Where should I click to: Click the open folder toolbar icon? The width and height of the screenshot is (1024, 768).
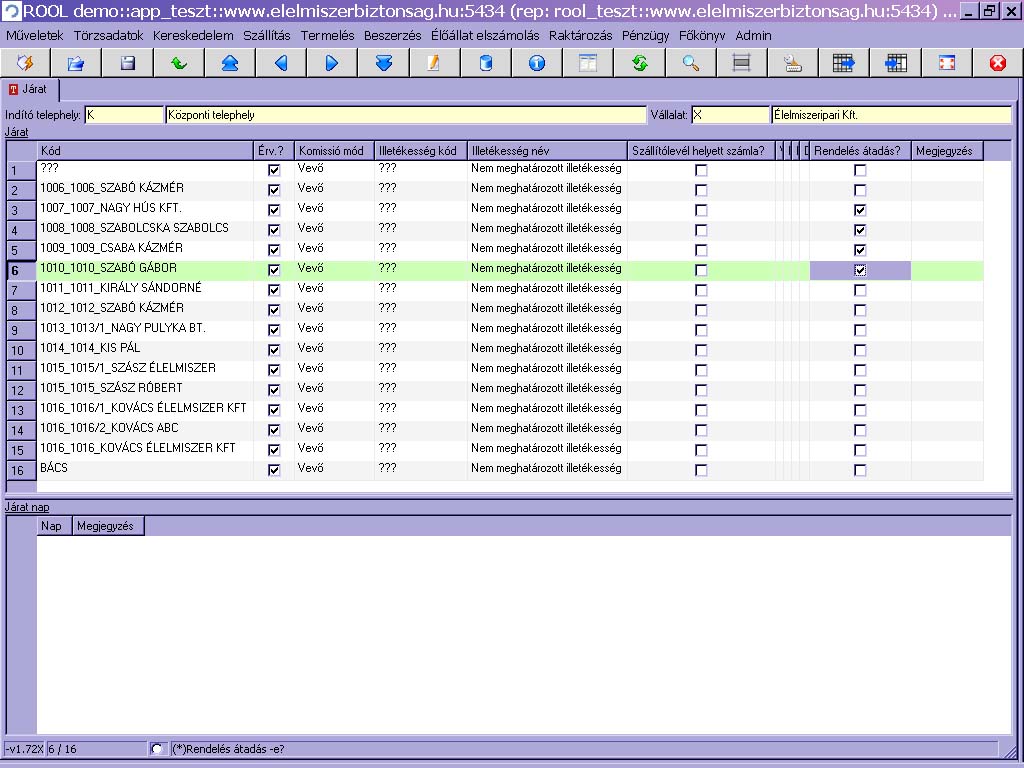76,63
